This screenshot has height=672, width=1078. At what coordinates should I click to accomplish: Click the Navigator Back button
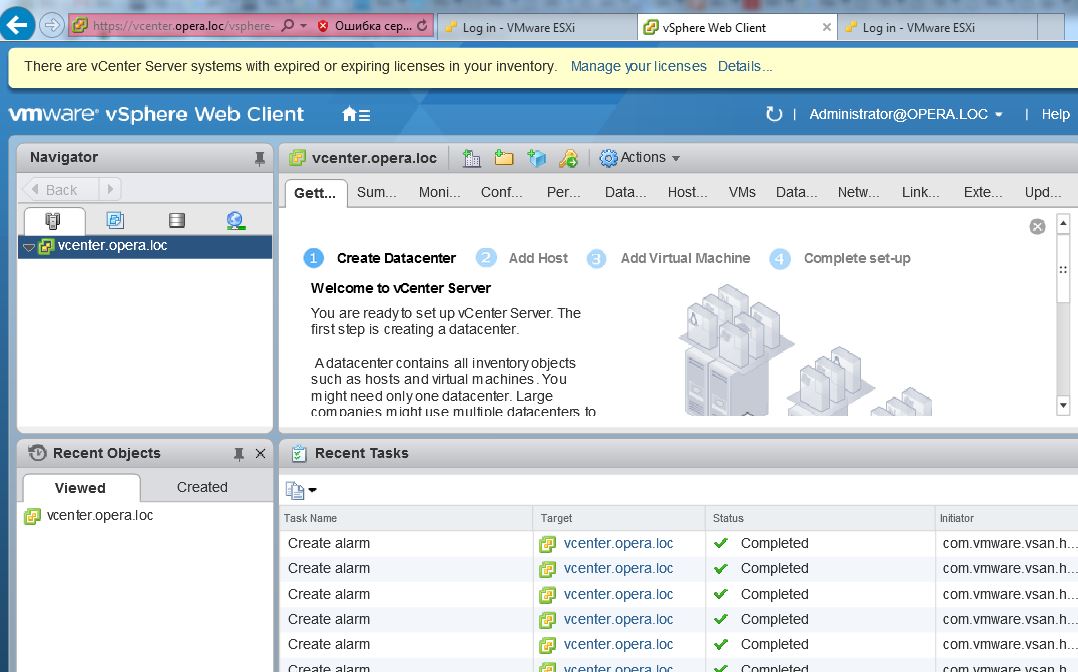pos(60,190)
